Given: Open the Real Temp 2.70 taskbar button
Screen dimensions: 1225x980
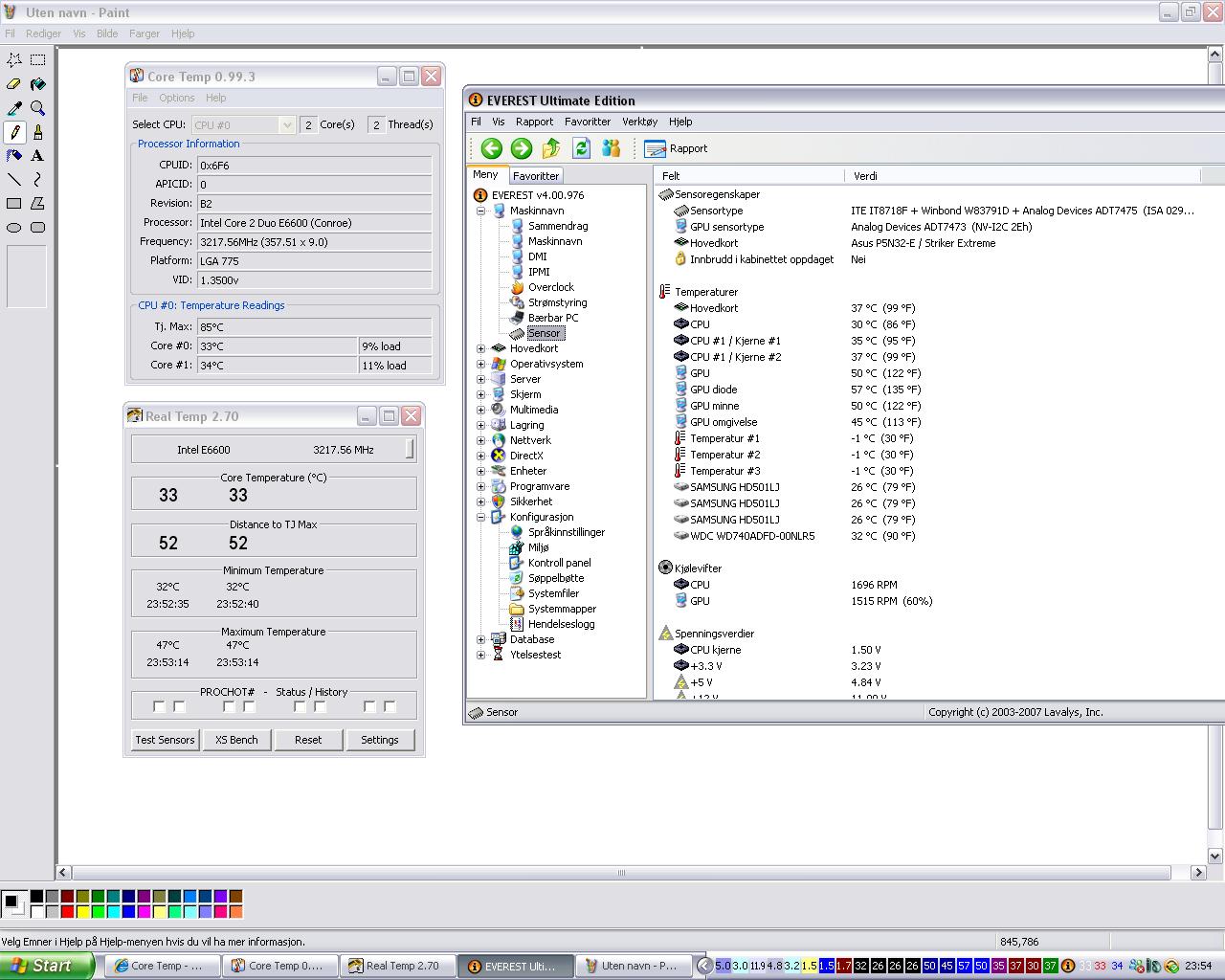Looking at the screenshot, I should coord(396,966).
